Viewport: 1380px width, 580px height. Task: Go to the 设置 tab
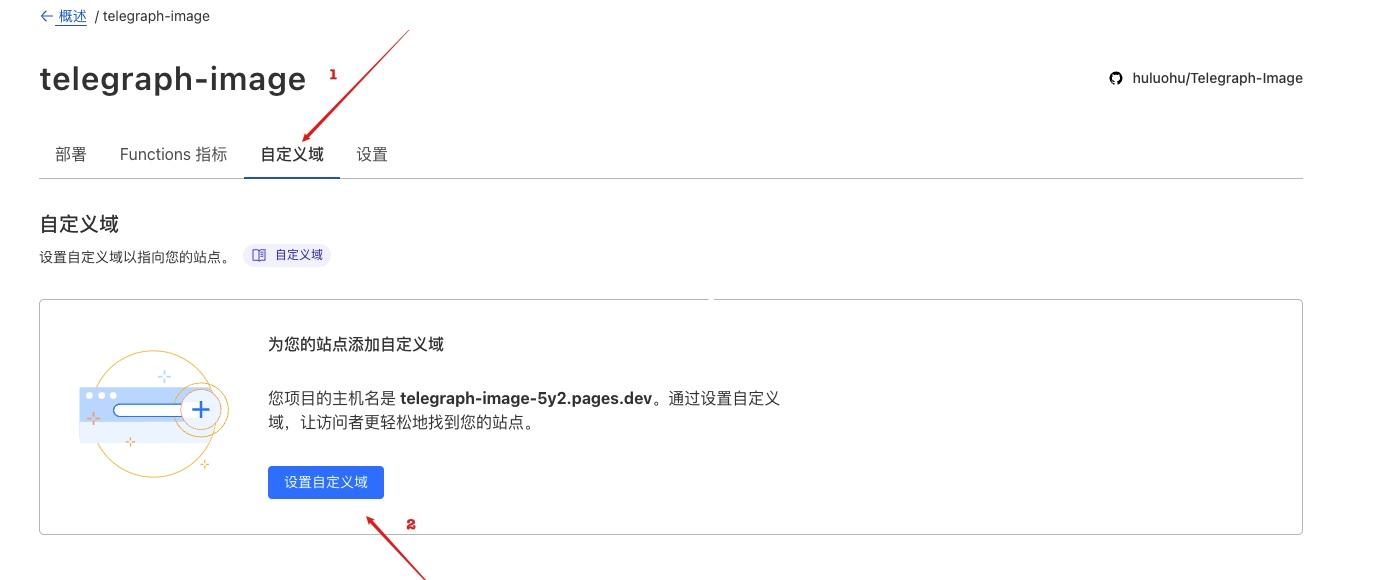point(372,154)
